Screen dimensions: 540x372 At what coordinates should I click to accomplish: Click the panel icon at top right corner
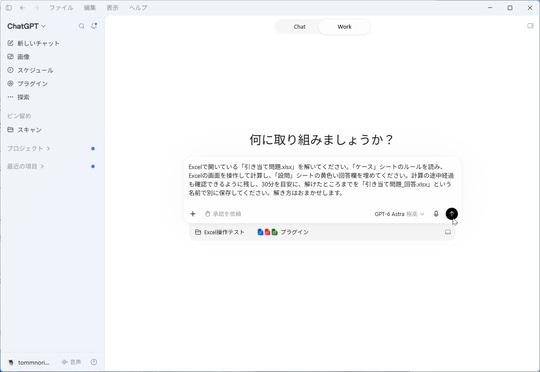(530, 26)
